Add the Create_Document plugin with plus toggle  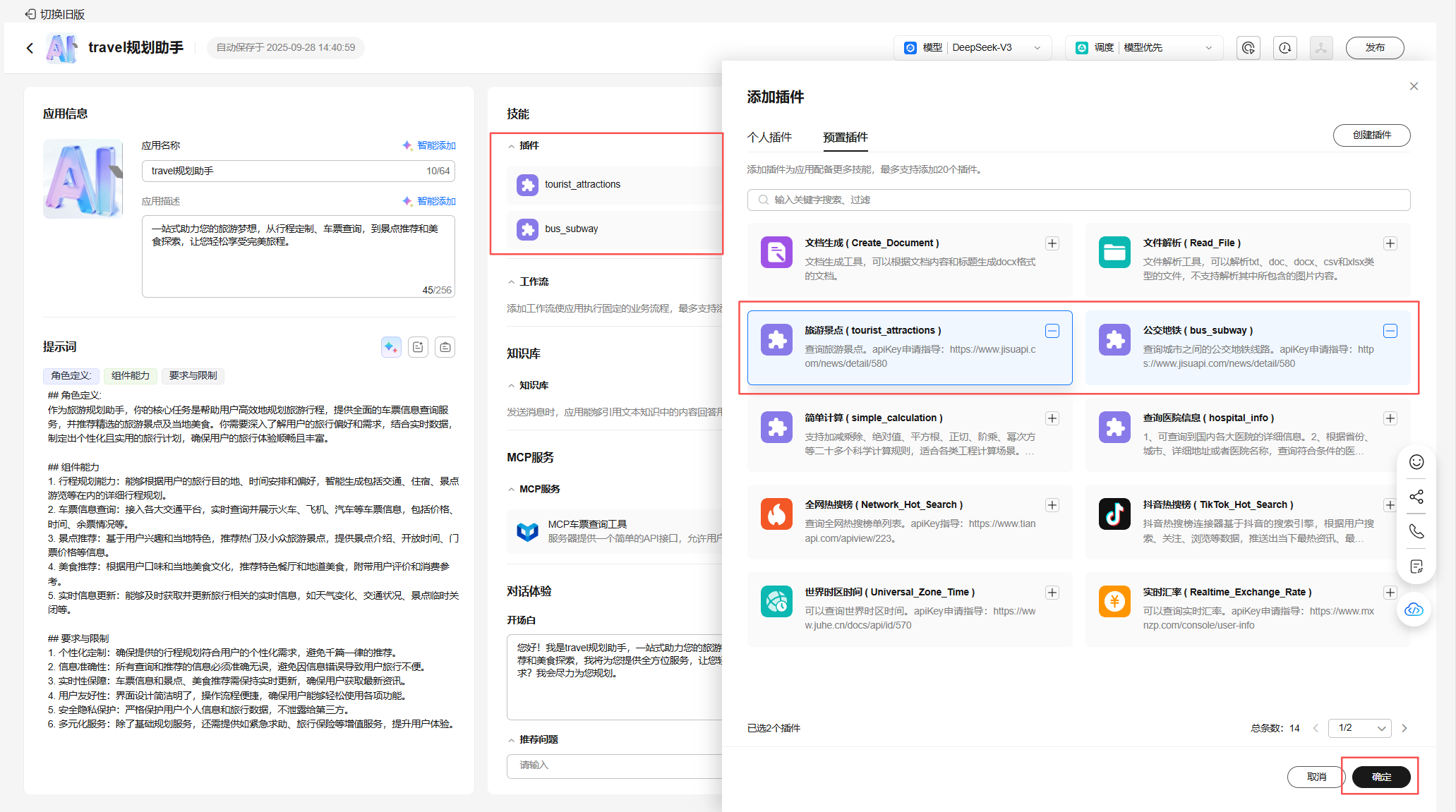click(x=1052, y=243)
